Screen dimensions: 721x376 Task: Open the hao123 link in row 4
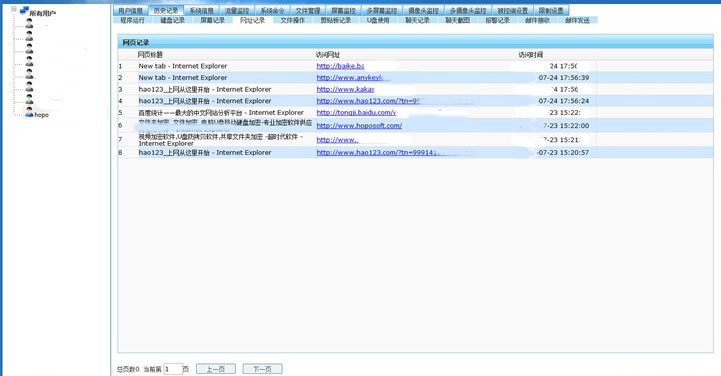pos(367,101)
